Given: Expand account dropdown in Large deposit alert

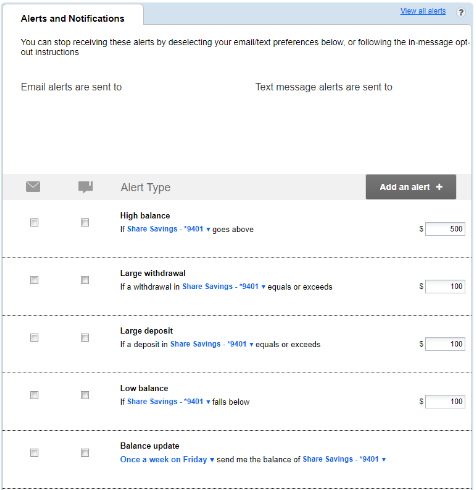Looking at the screenshot, I should pyautogui.click(x=212, y=344).
